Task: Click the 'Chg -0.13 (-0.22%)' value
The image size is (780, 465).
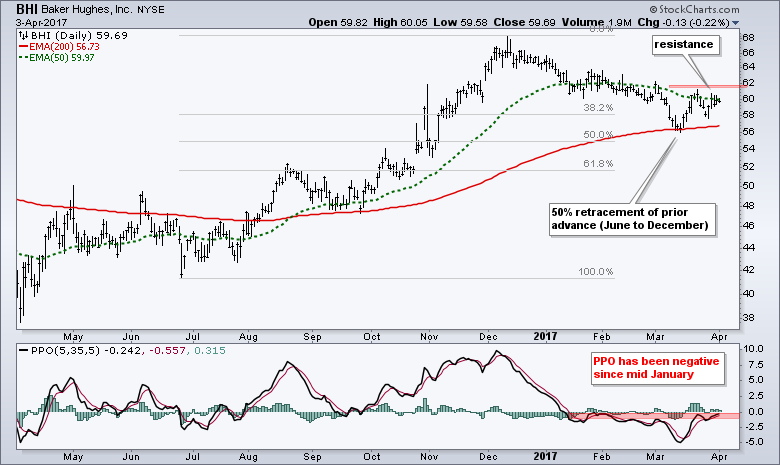Action: (x=683, y=22)
